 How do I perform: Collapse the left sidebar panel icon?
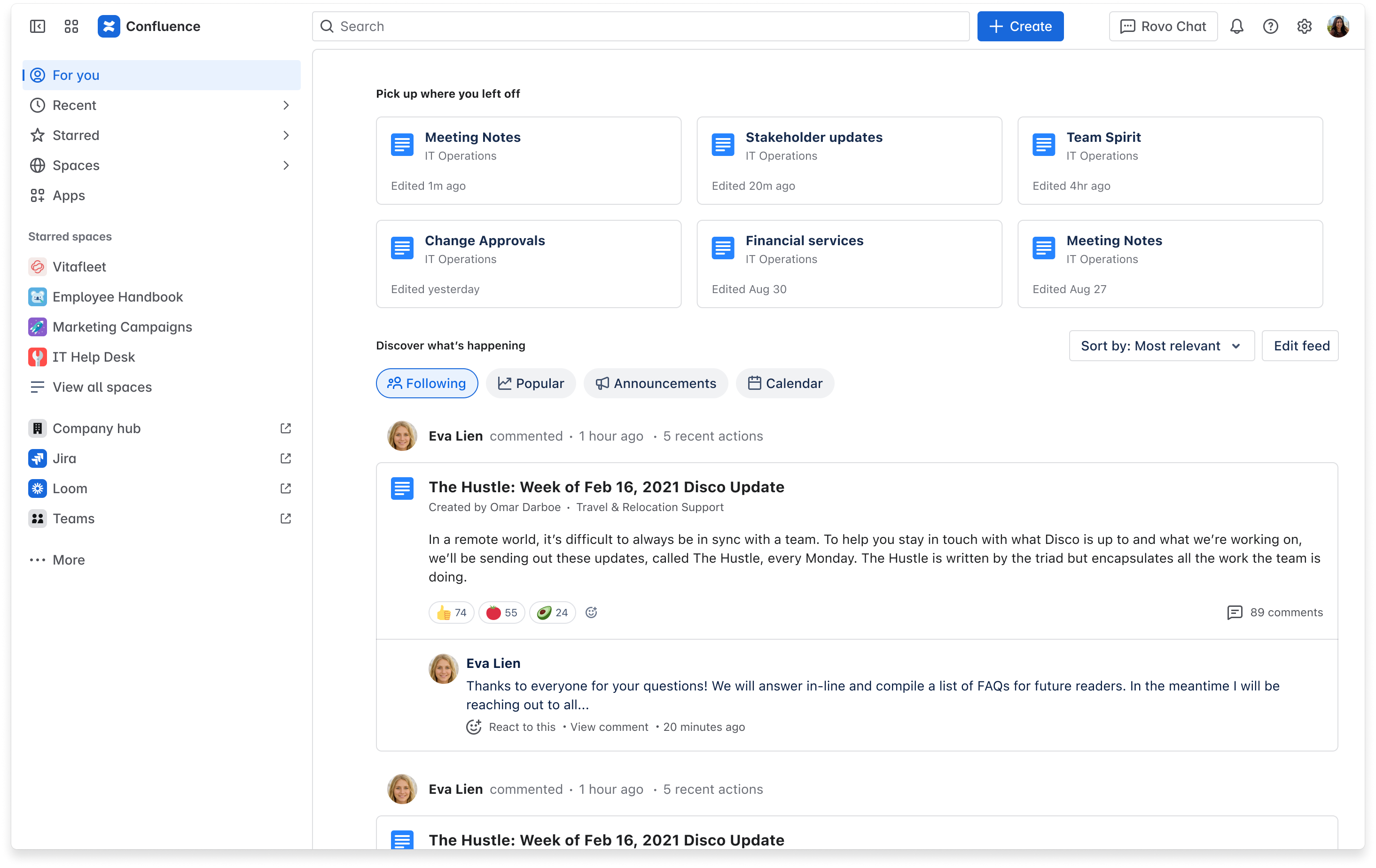(37, 26)
